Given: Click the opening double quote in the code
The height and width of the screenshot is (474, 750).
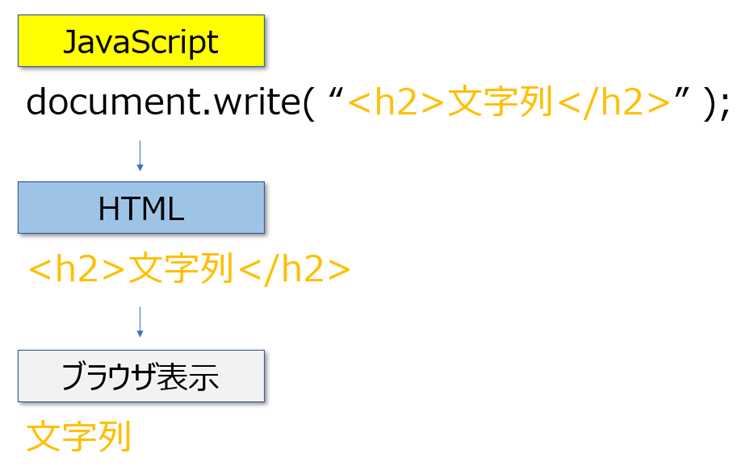Looking at the screenshot, I should coord(336,95).
